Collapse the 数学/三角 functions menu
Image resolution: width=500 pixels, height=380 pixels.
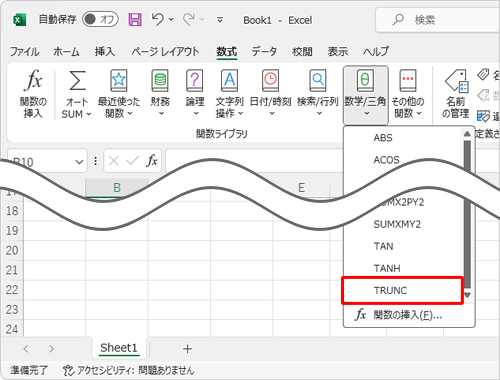(x=365, y=95)
